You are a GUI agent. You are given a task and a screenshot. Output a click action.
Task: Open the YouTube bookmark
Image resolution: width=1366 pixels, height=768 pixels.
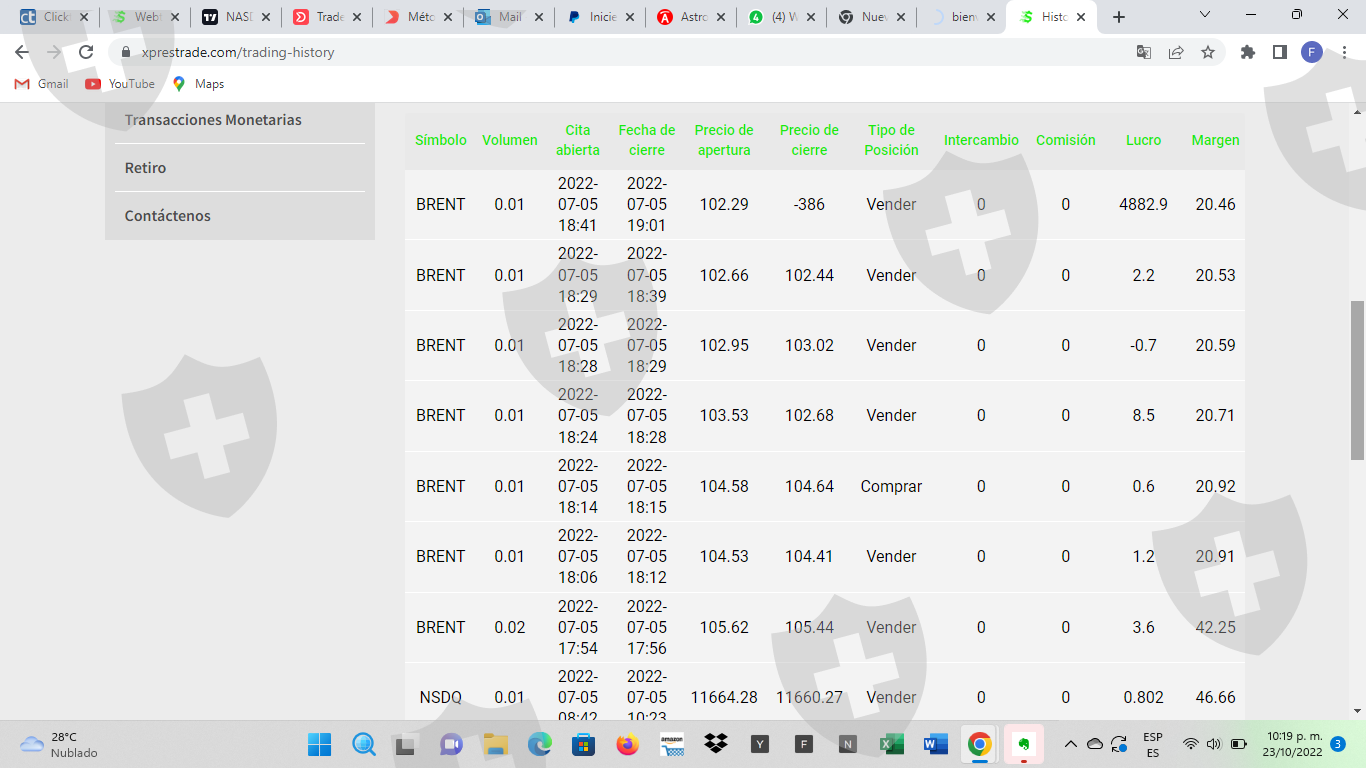120,84
